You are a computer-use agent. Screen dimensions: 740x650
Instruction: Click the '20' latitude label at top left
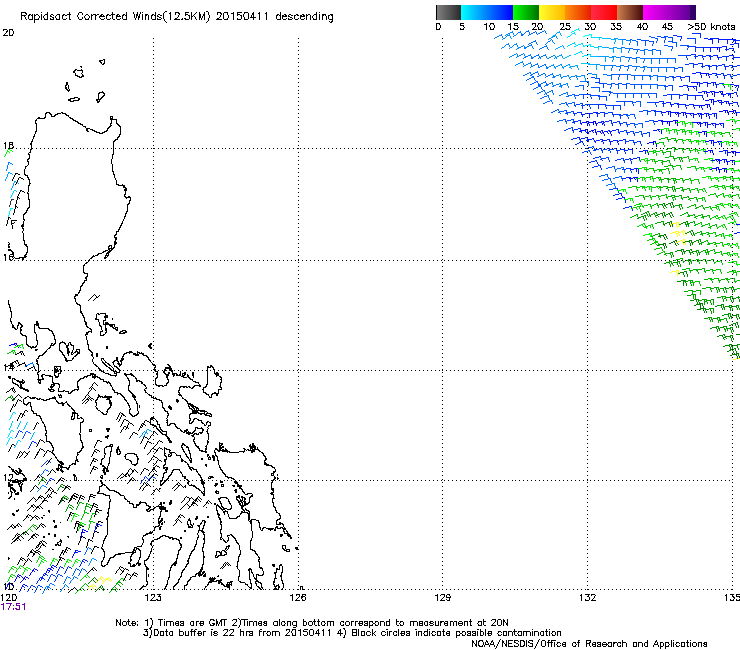pos(8,33)
